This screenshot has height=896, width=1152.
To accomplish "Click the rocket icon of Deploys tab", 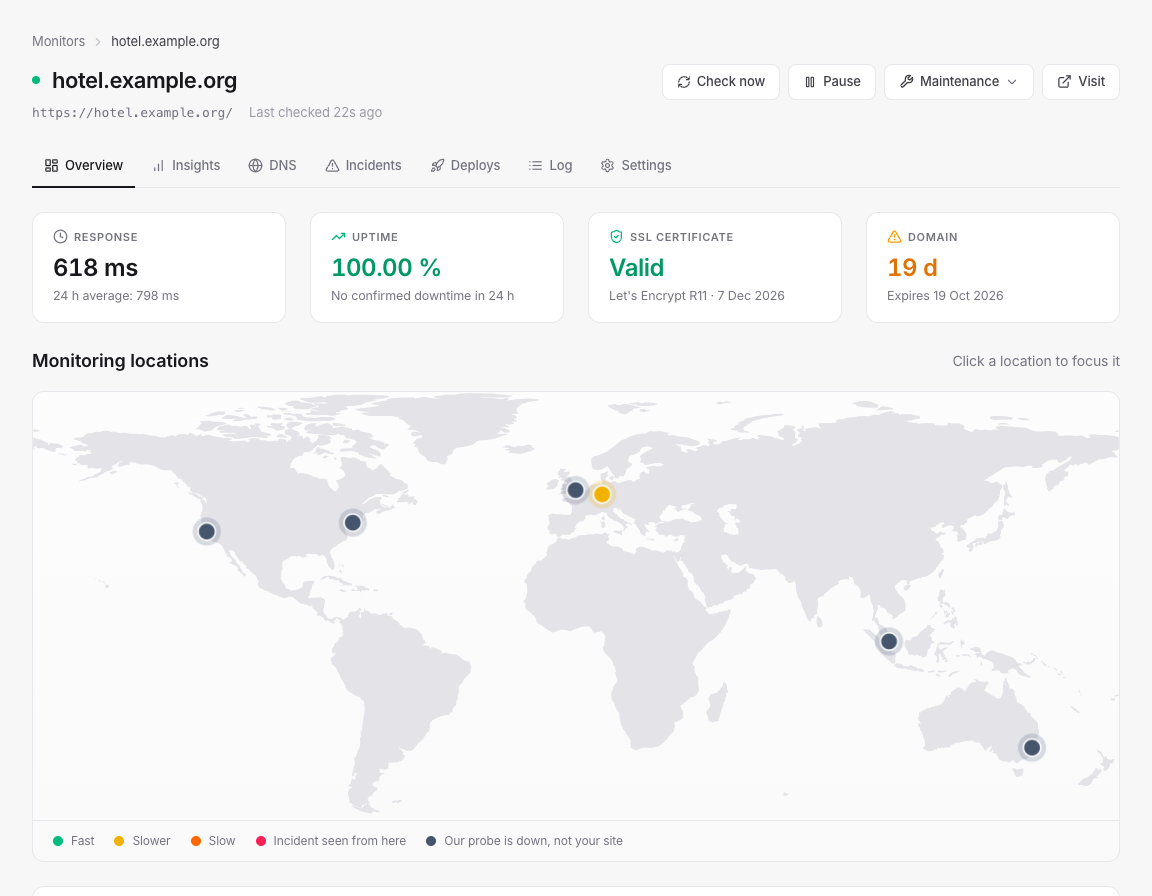I will 437,165.
